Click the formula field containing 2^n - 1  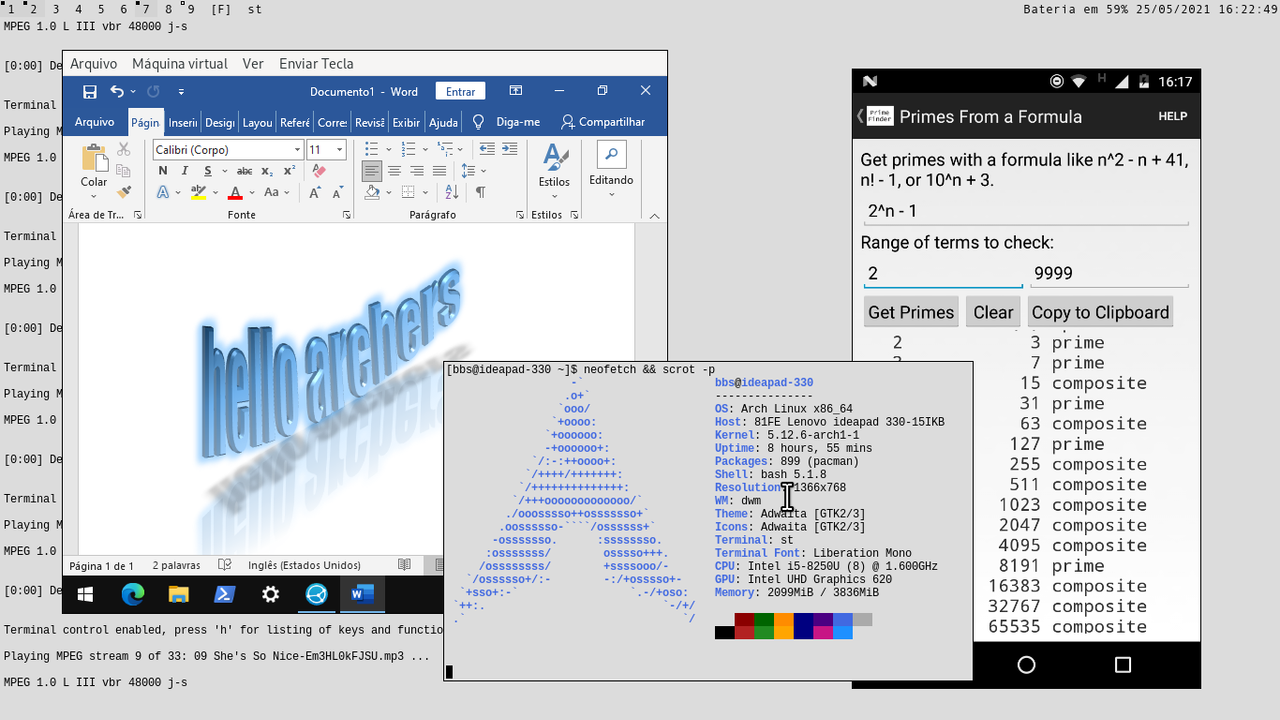tap(1026, 211)
